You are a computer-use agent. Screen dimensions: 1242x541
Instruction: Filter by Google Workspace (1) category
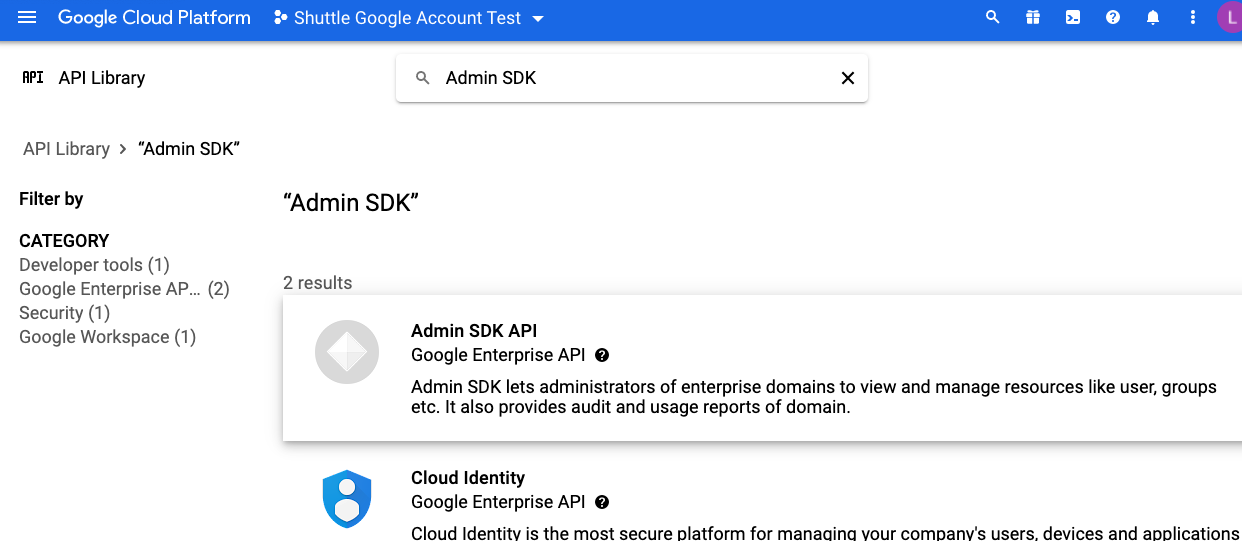(x=107, y=337)
